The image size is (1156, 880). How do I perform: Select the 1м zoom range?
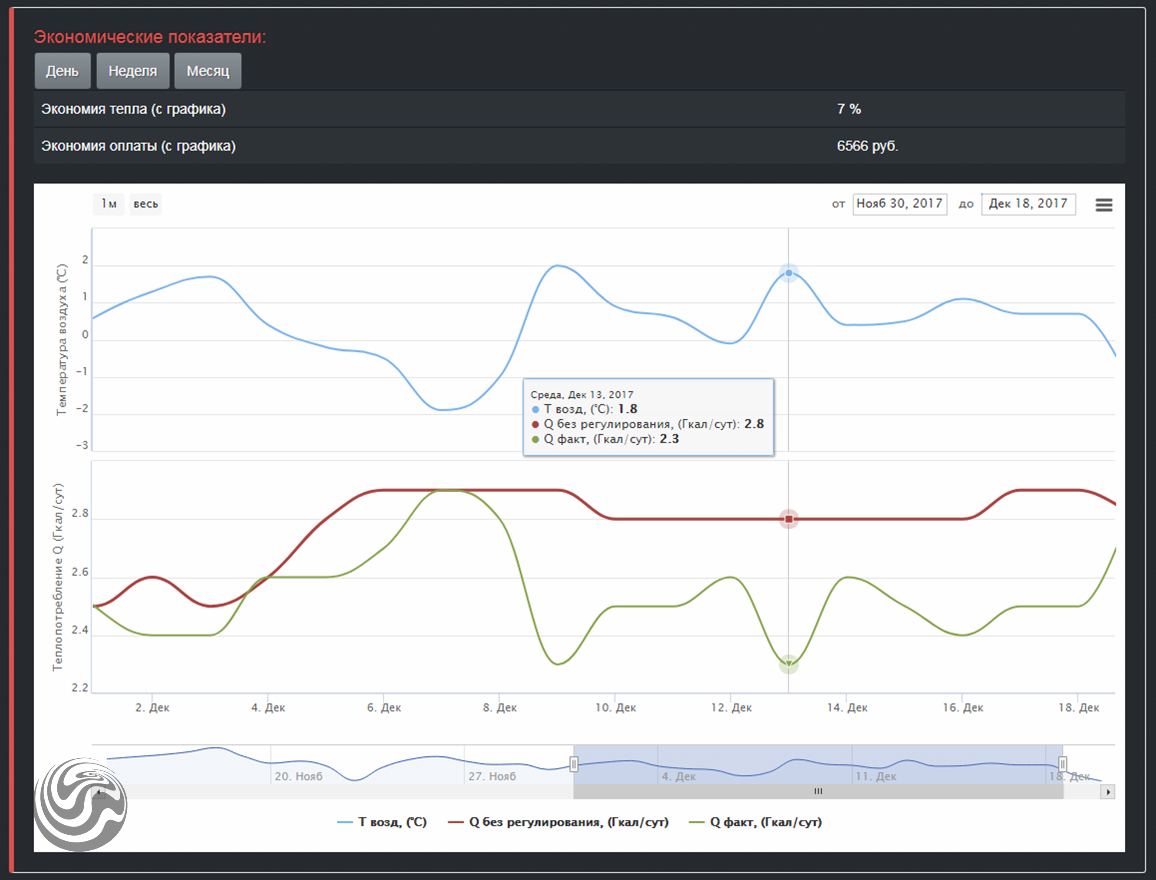(109, 205)
